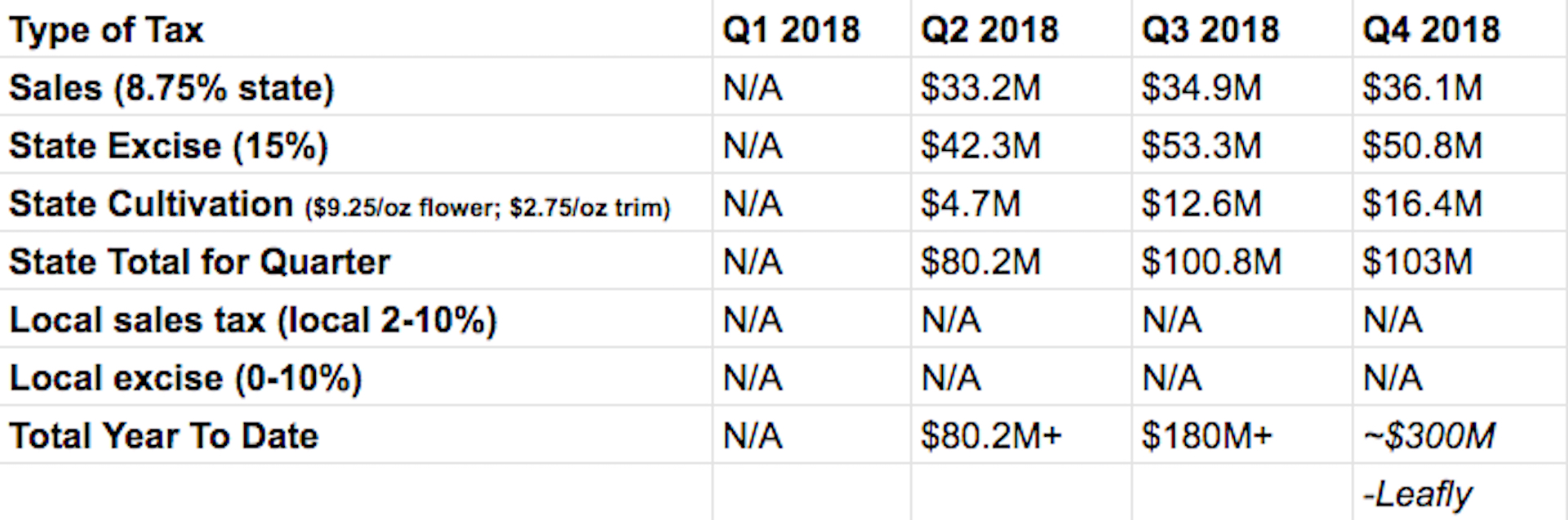Select the $100.8M state total cell

point(1211,262)
